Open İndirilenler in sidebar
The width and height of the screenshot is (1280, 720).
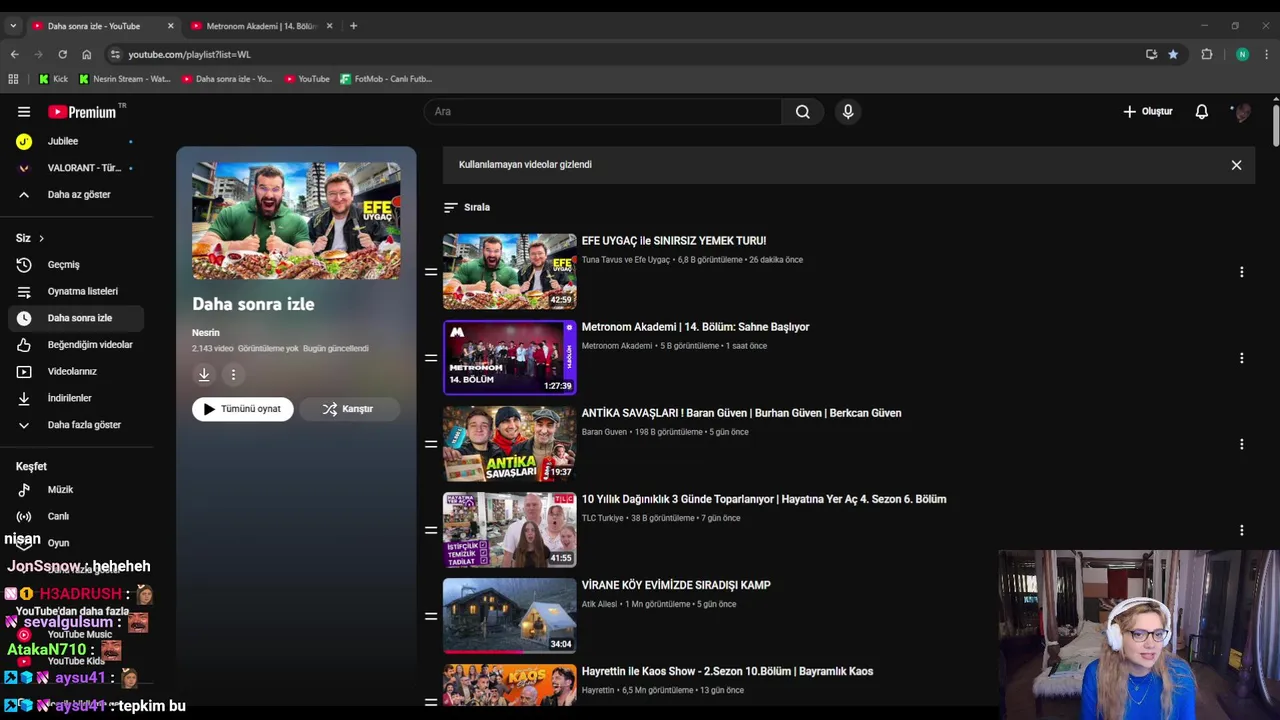[76, 398]
